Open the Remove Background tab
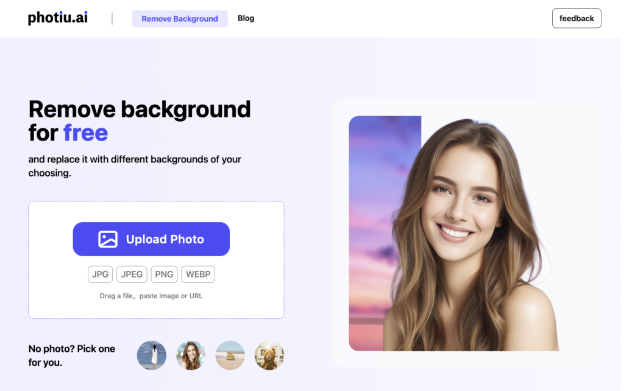Viewport: 644px width, 391px height. (x=179, y=19)
